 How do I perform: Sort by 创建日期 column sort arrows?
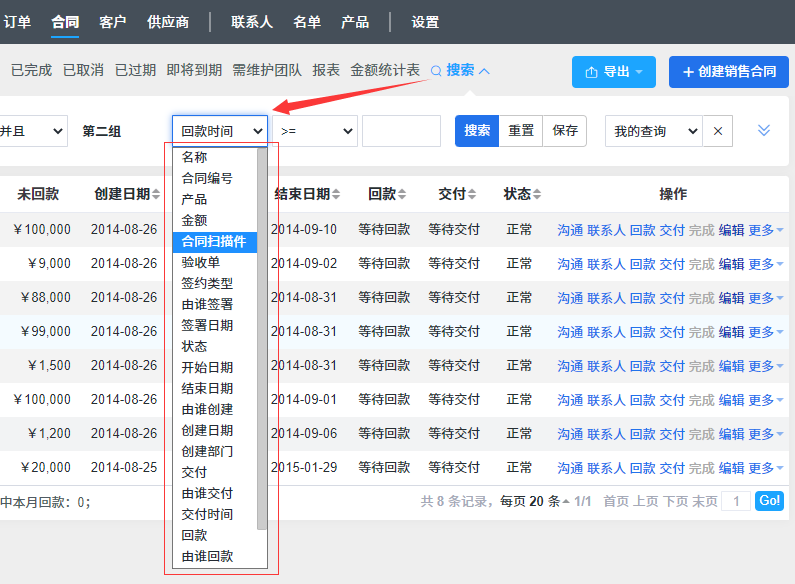156,194
